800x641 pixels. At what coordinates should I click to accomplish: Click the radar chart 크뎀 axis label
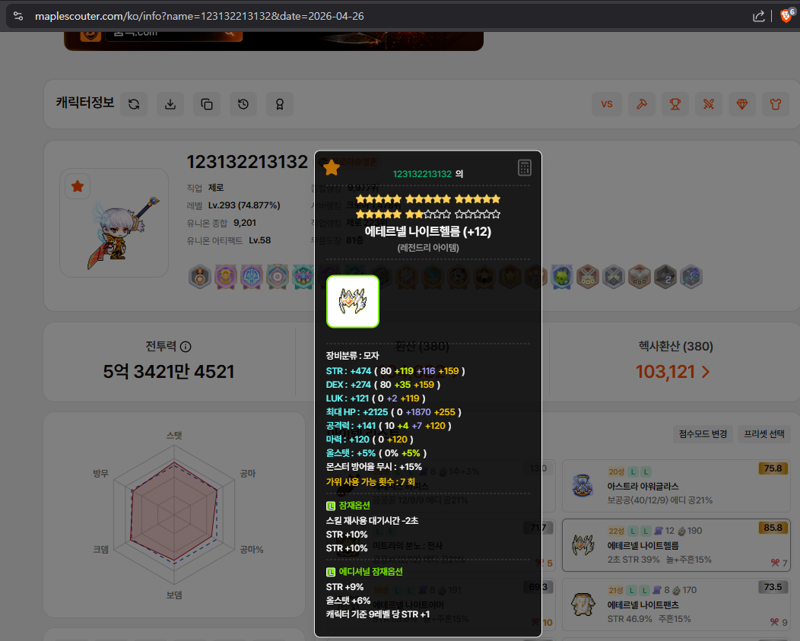coord(101,550)
